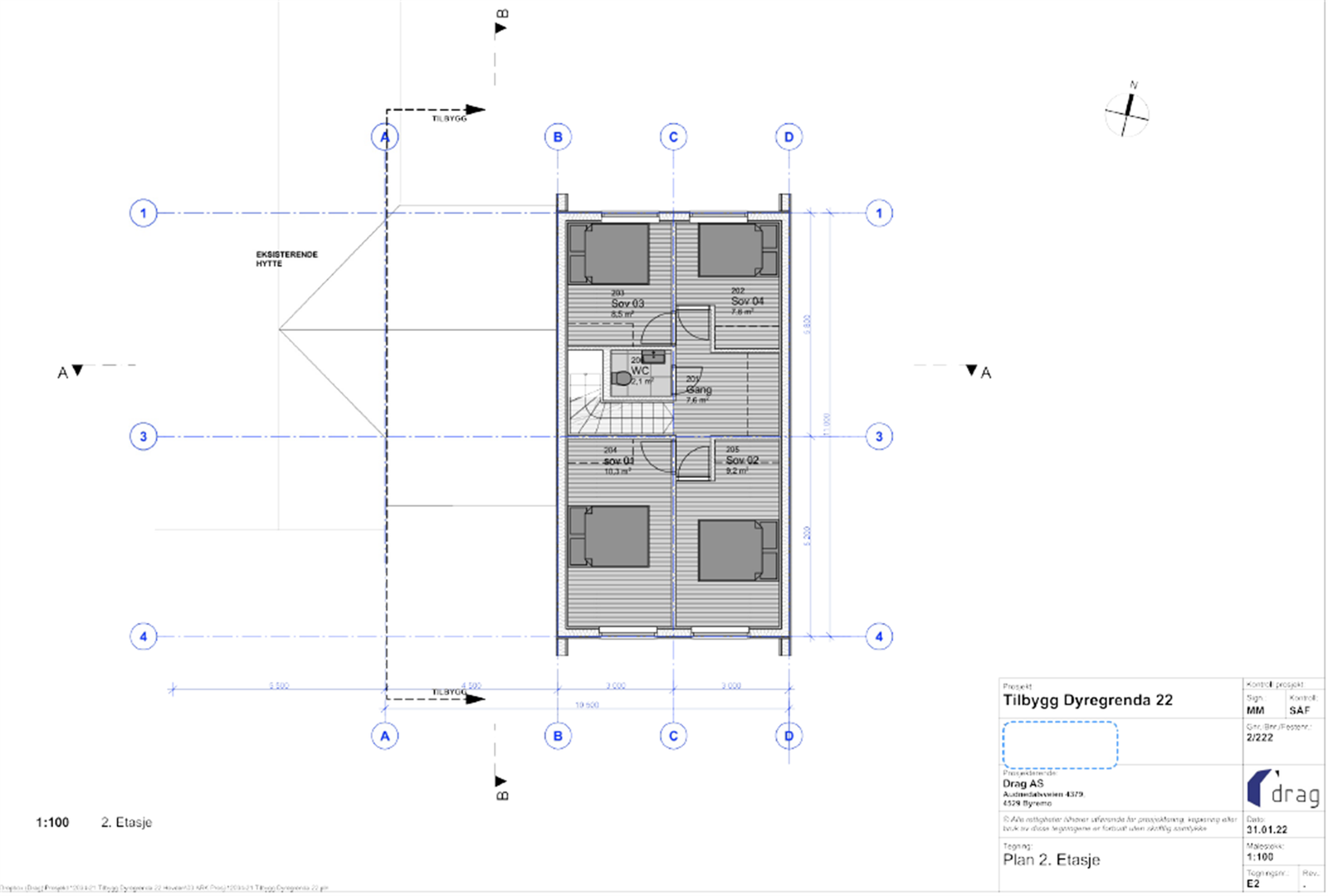Click the '4529 Byremo' address line
The width and height of the screenshot is (1328, 896).
1027,803
